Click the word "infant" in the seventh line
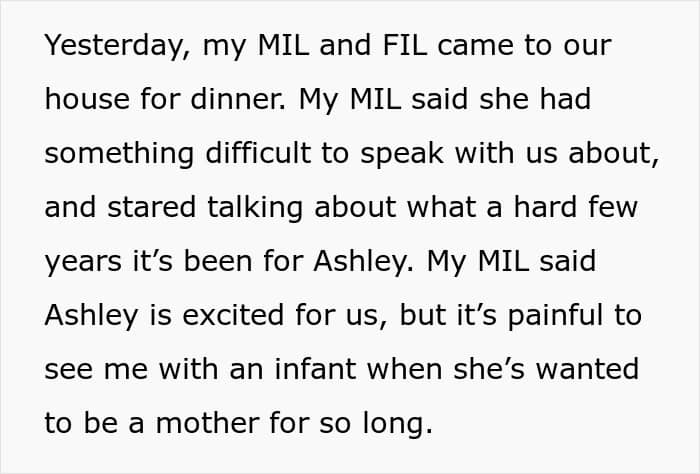The image size is (700, 474). coord(315,369)
